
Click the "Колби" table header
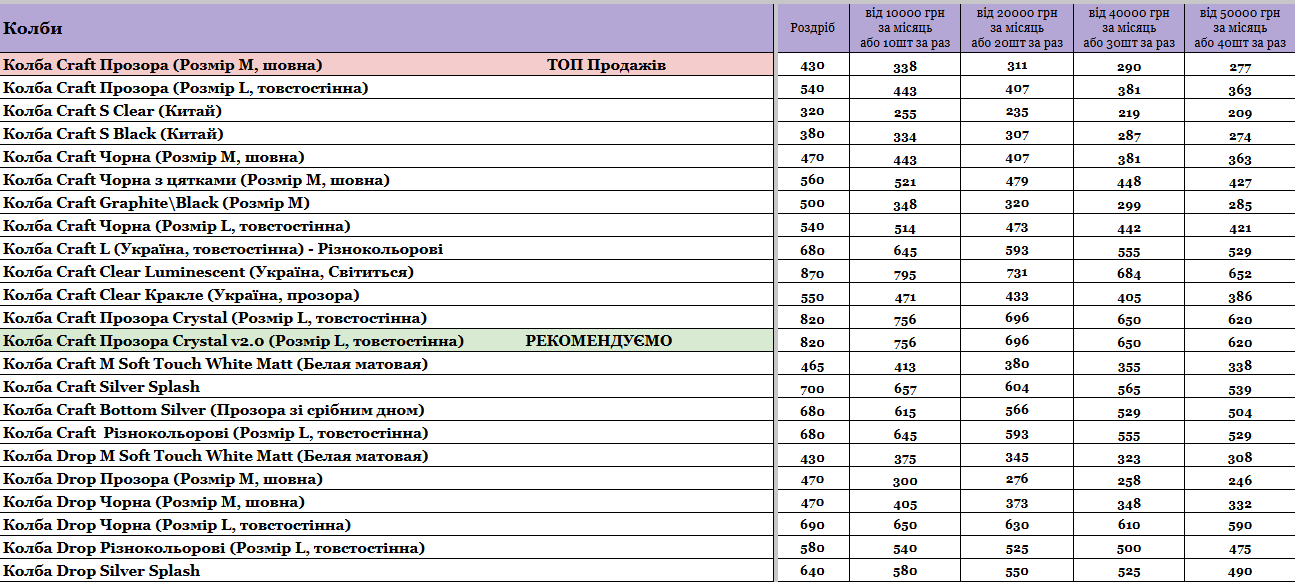388,28
